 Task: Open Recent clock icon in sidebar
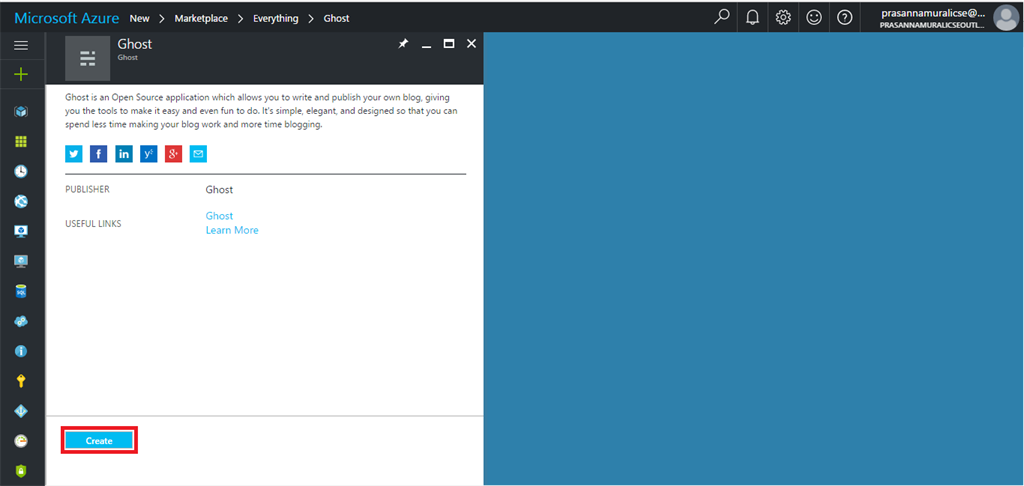click(21, 172)
